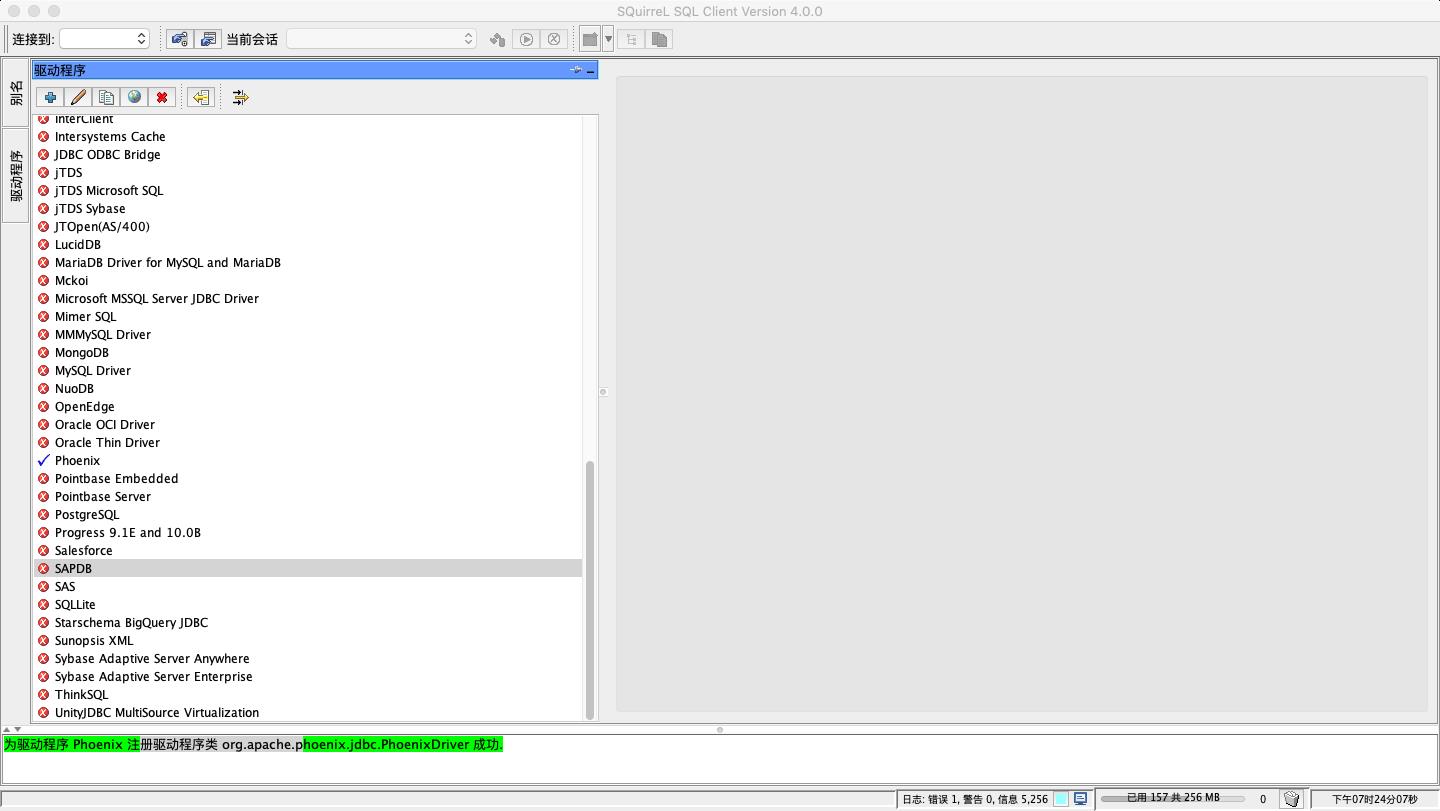Select the LucidDB driver
The height and width of the screenshot is (811, 1440).
[308, 244]
